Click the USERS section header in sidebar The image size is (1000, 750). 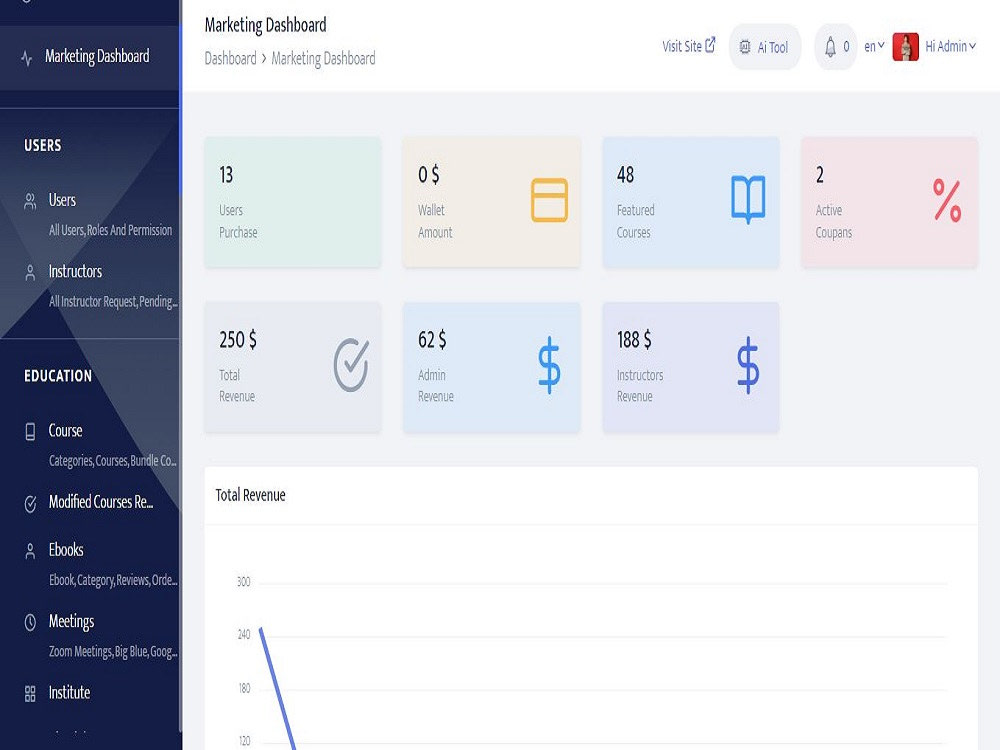pyautogui.click(x=43, y=145)
